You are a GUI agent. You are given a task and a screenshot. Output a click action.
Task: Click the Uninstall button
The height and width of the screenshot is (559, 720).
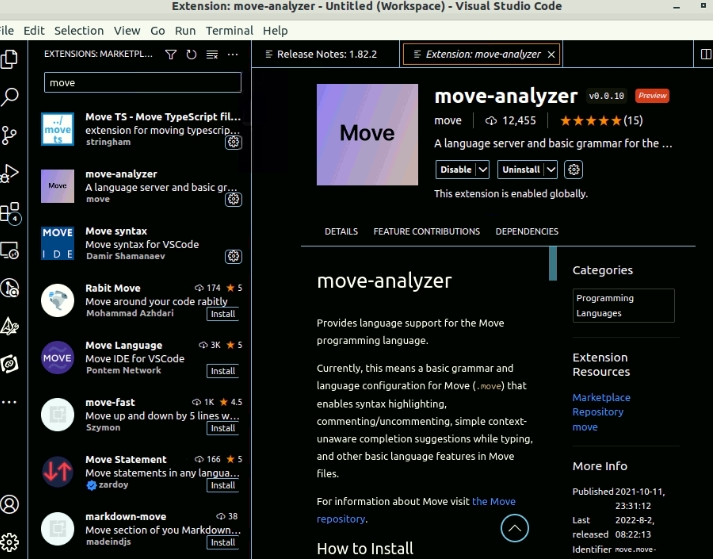coord(521,169)
